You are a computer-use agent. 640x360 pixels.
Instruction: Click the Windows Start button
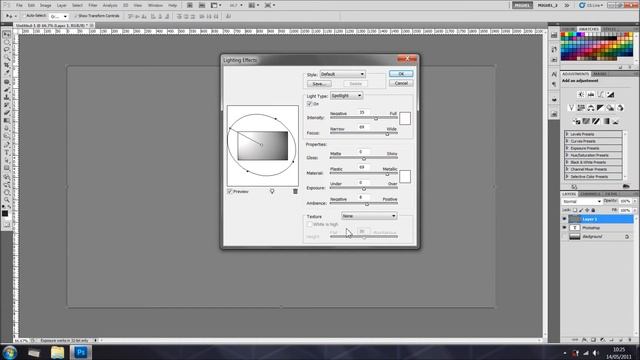10,352
